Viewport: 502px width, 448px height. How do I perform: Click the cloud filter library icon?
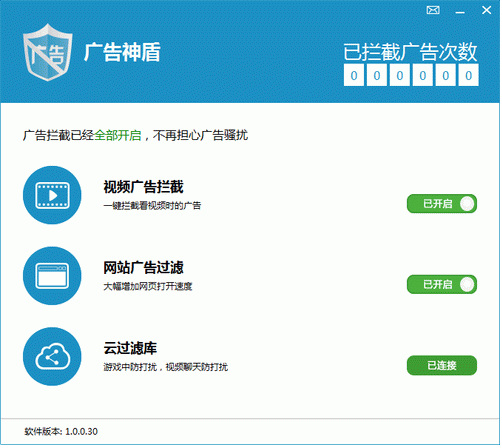(x=52, y=358)
